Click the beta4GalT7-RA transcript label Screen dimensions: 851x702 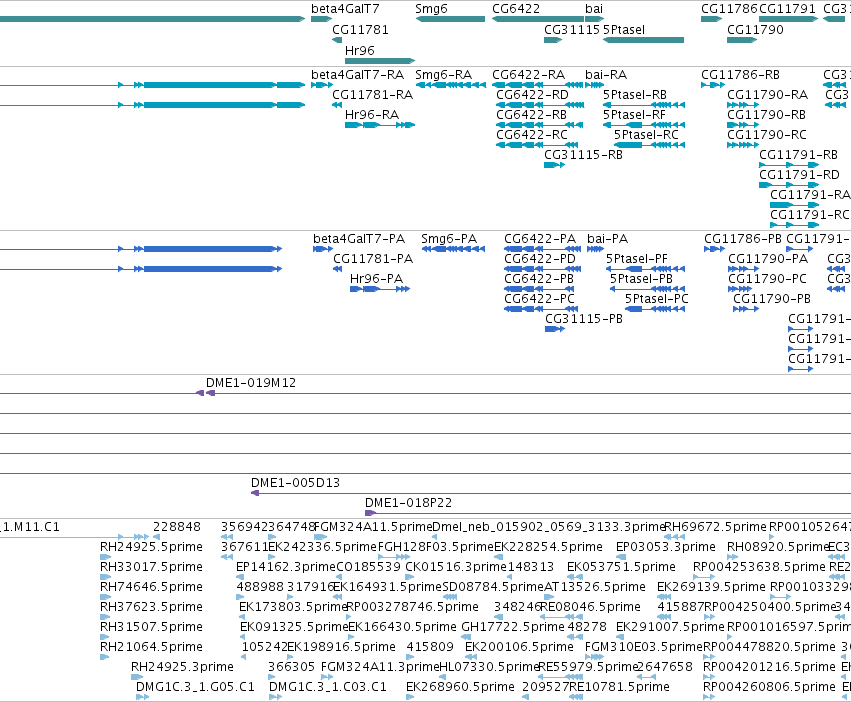click(358, 75)
